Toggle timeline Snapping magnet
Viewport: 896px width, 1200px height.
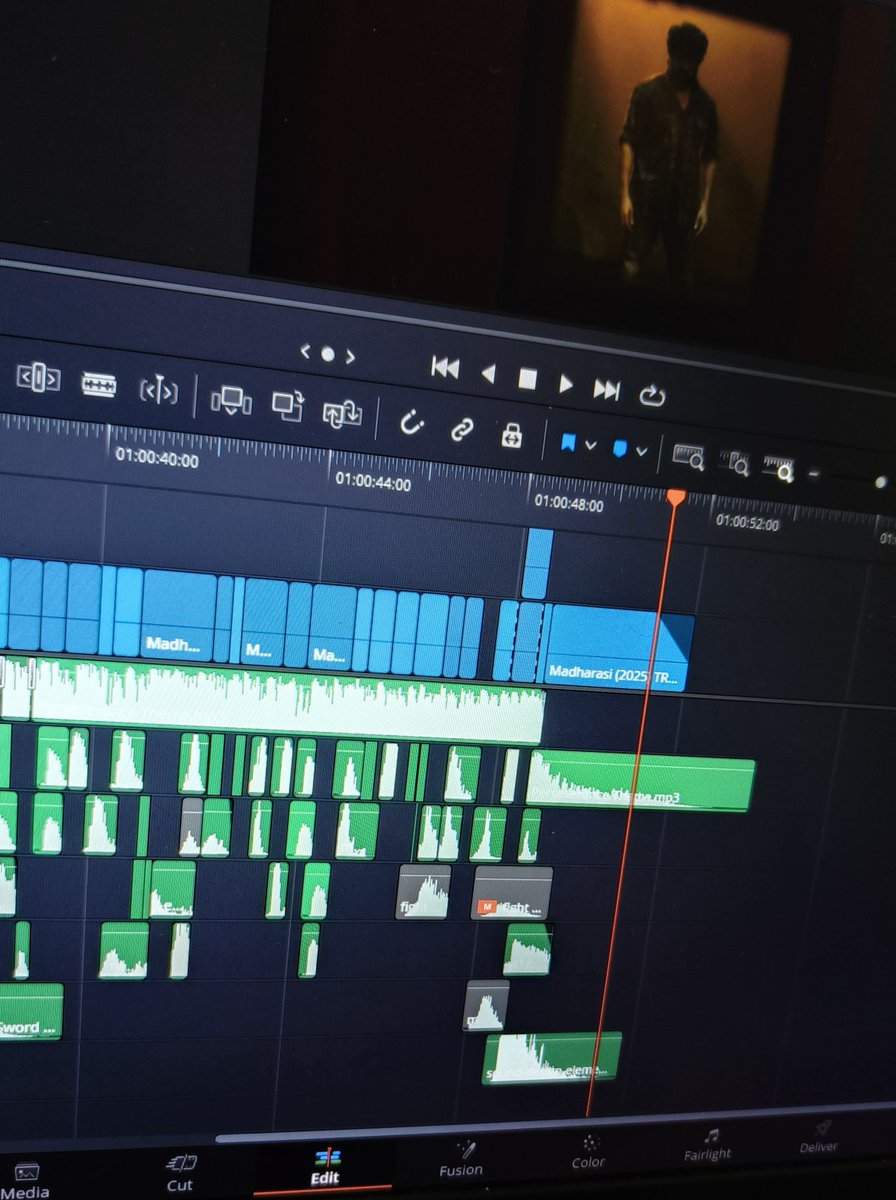(412, 423)
